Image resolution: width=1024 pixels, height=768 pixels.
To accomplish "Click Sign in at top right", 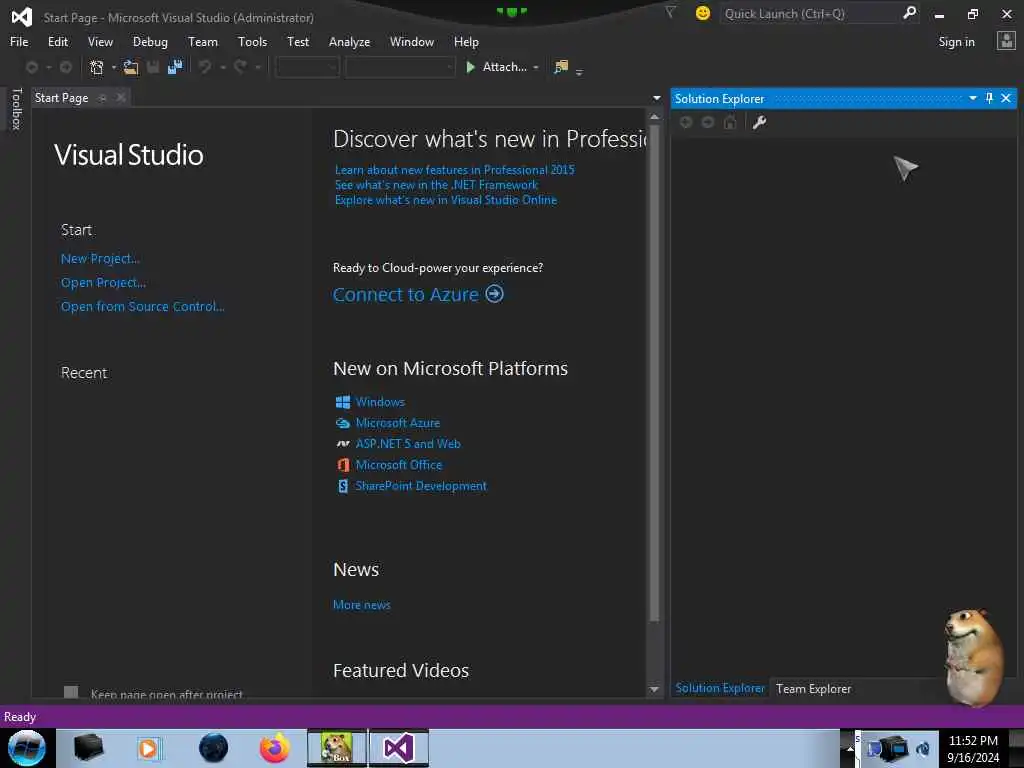I will click(956, 42).
